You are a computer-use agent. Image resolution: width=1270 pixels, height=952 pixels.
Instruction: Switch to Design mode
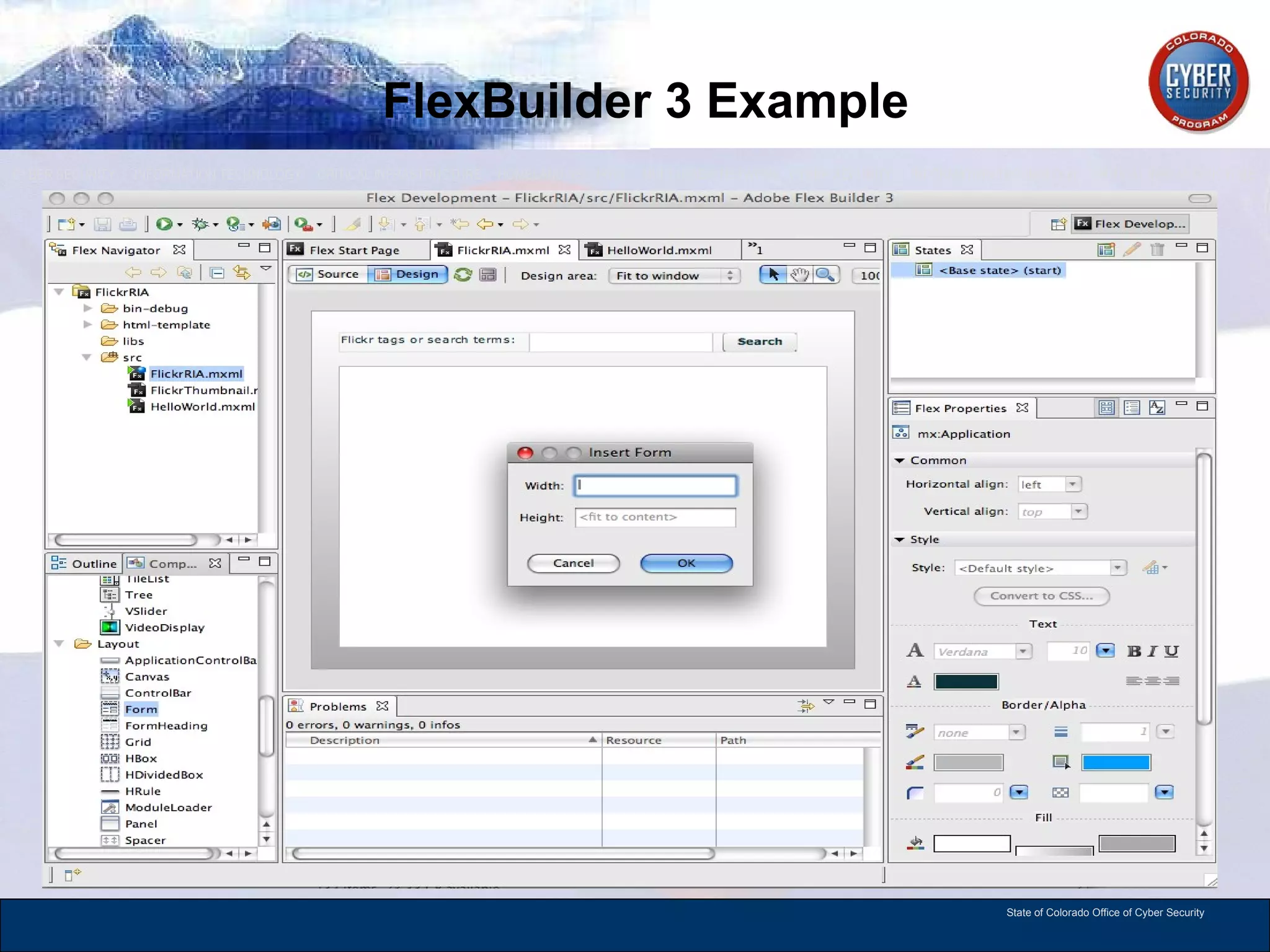pyautogui.click(x=407, y=274)
